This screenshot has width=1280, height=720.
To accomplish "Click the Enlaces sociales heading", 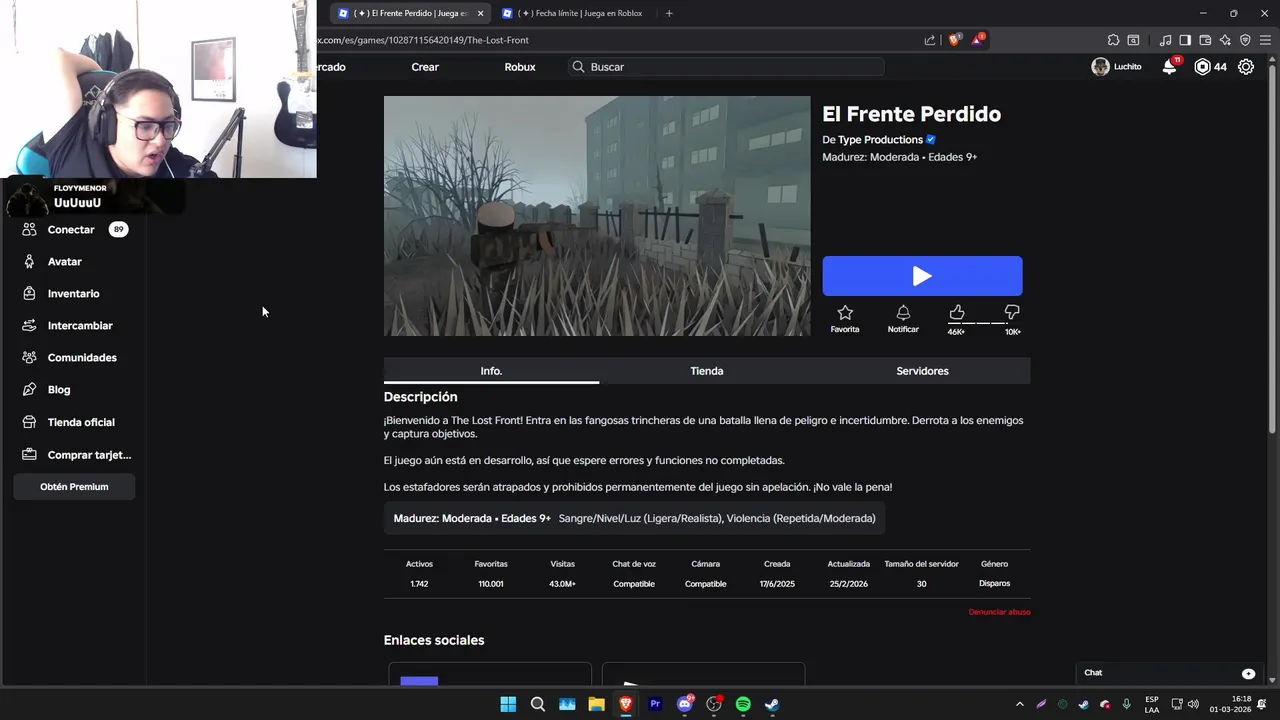I will coord(434,640).
